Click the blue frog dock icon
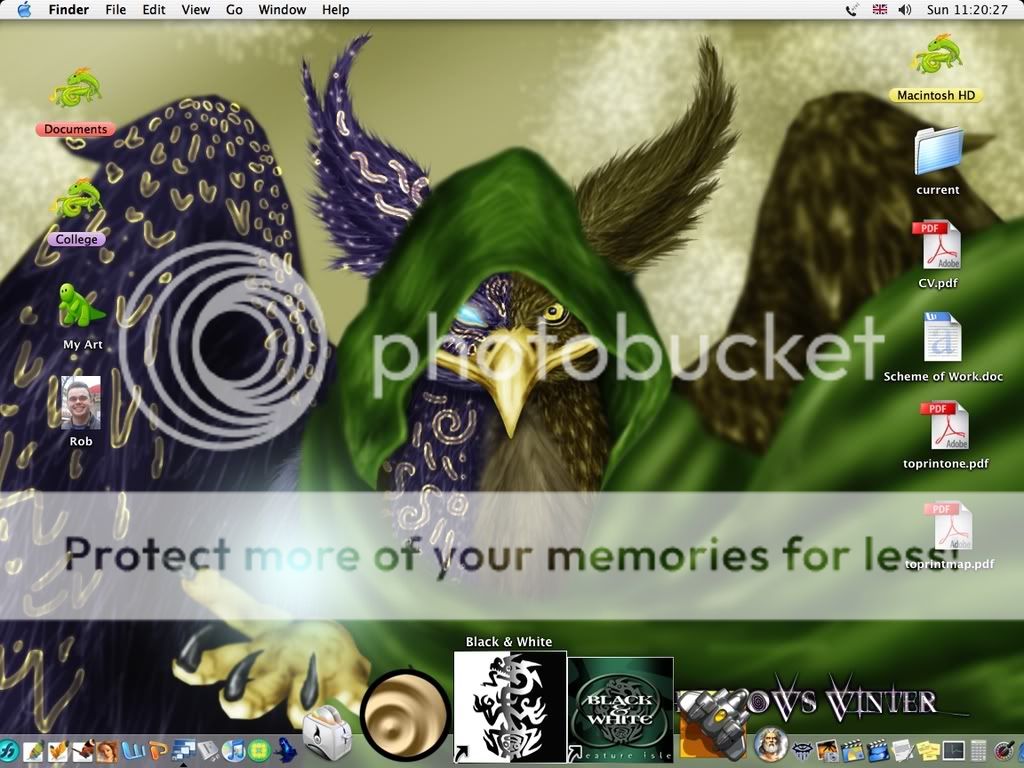The height and width of the screenshot is (768, 1024). point(285,750)
